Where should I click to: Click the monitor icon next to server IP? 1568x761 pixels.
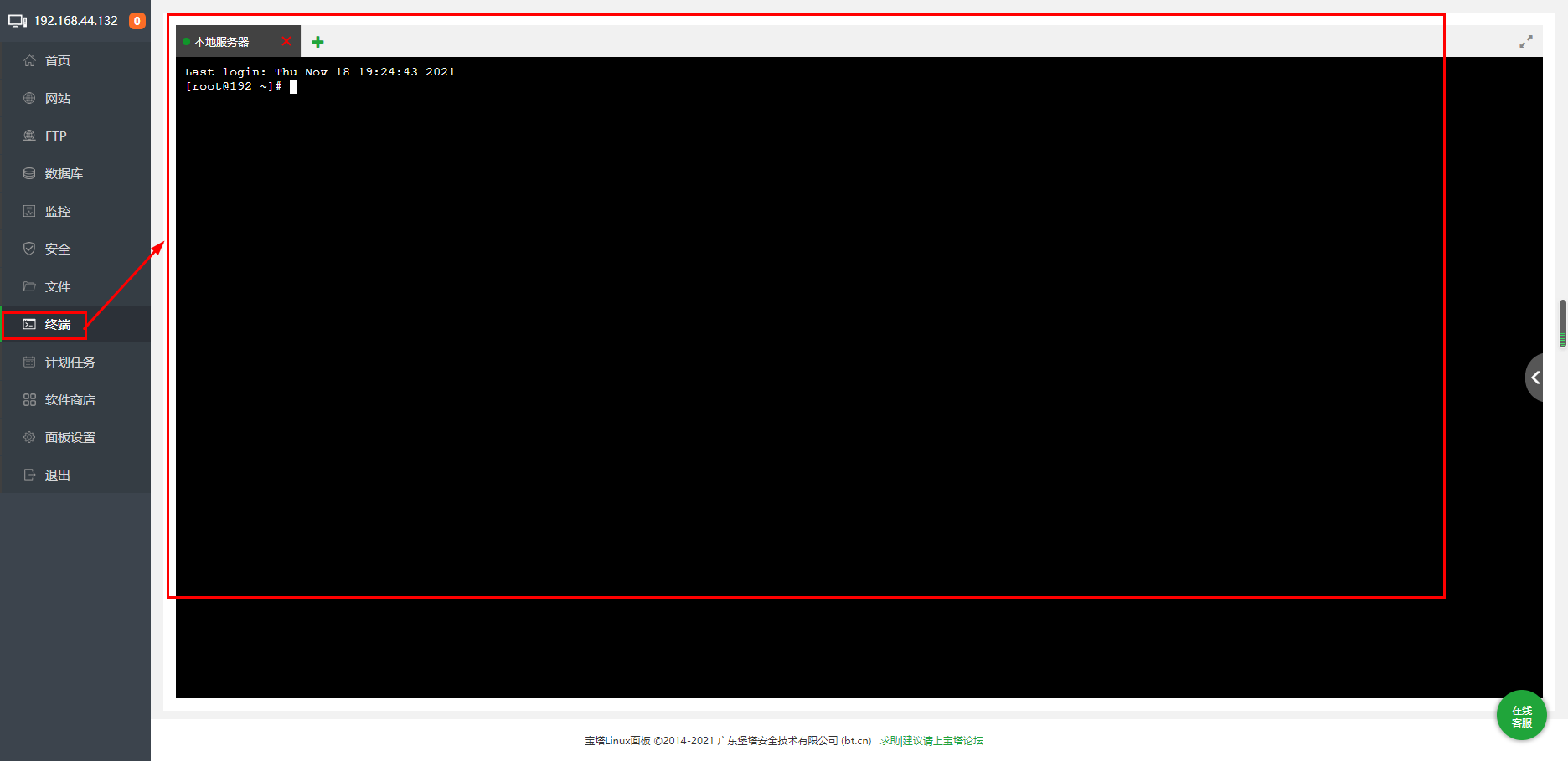(18, 21)
